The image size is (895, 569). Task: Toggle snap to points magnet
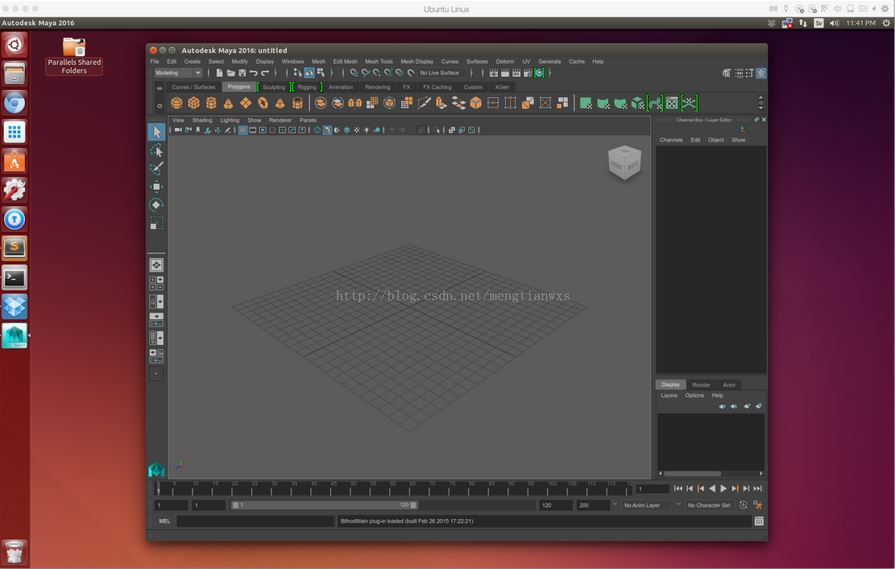pyautogui.click(x=377, y=73)
